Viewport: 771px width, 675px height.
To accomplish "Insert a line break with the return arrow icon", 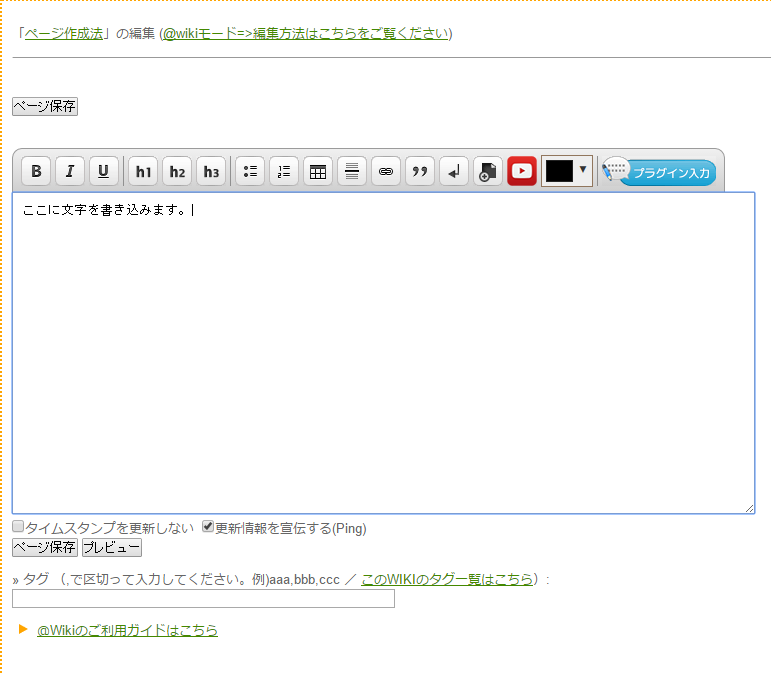I will click(454, 171).
